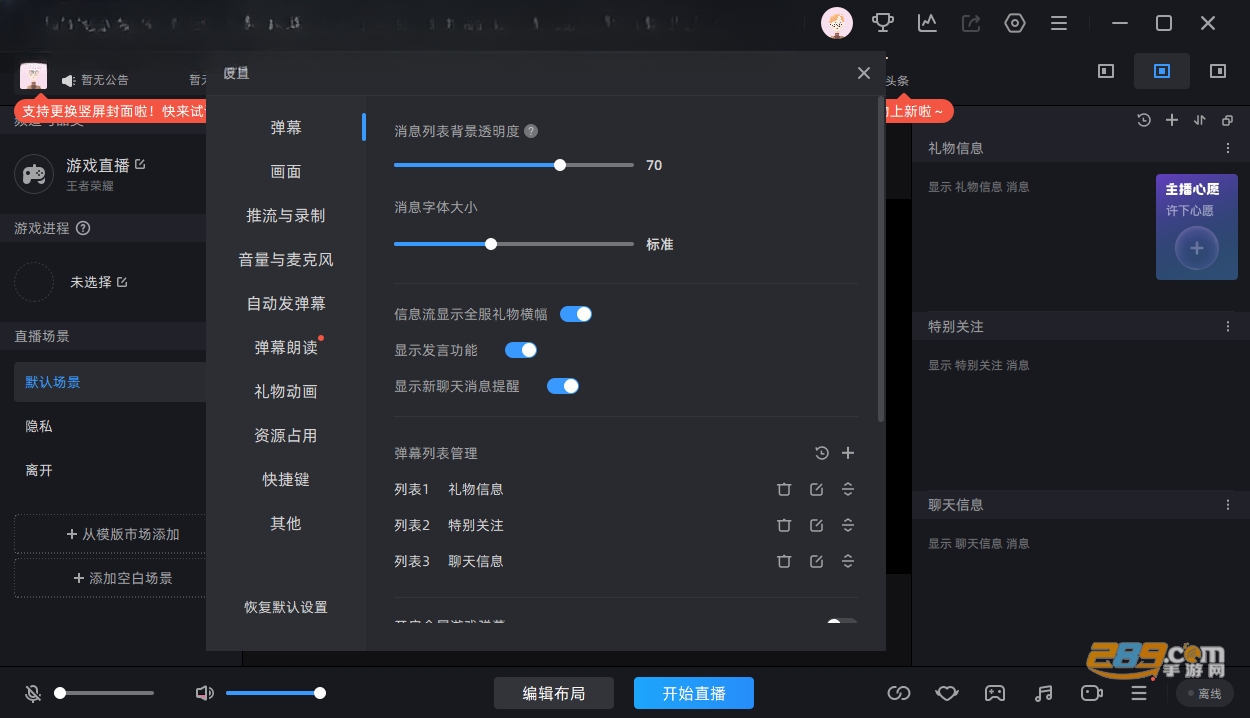Screen dimensions: 1250x718
Task: Open 其他 settings tab
Action: 286,524
